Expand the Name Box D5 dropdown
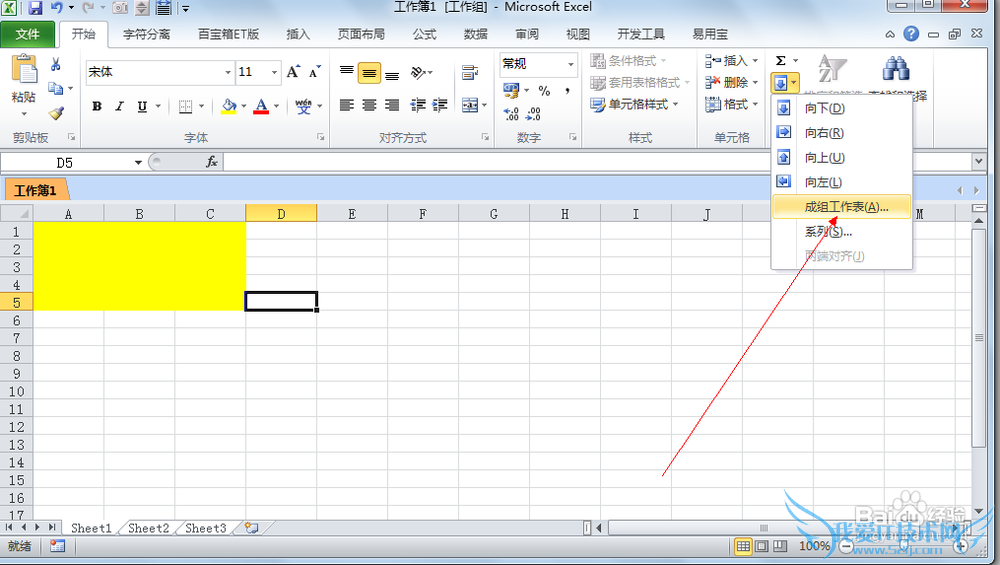 pyautogui.click(x=138, y=163)
